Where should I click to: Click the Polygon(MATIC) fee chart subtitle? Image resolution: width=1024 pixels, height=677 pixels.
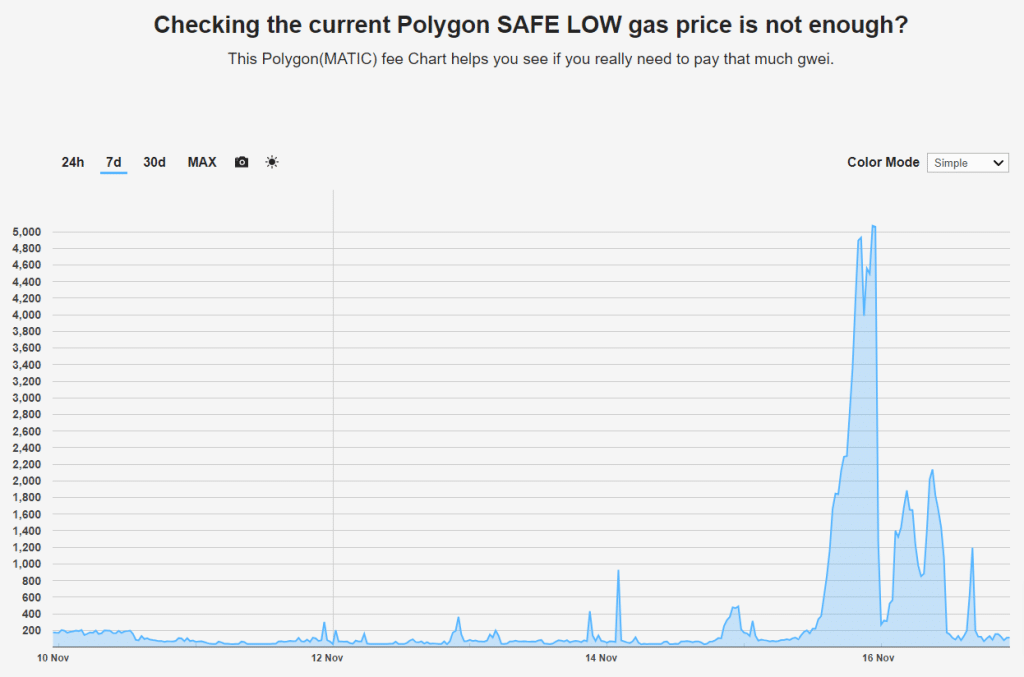tap(511, 58)
